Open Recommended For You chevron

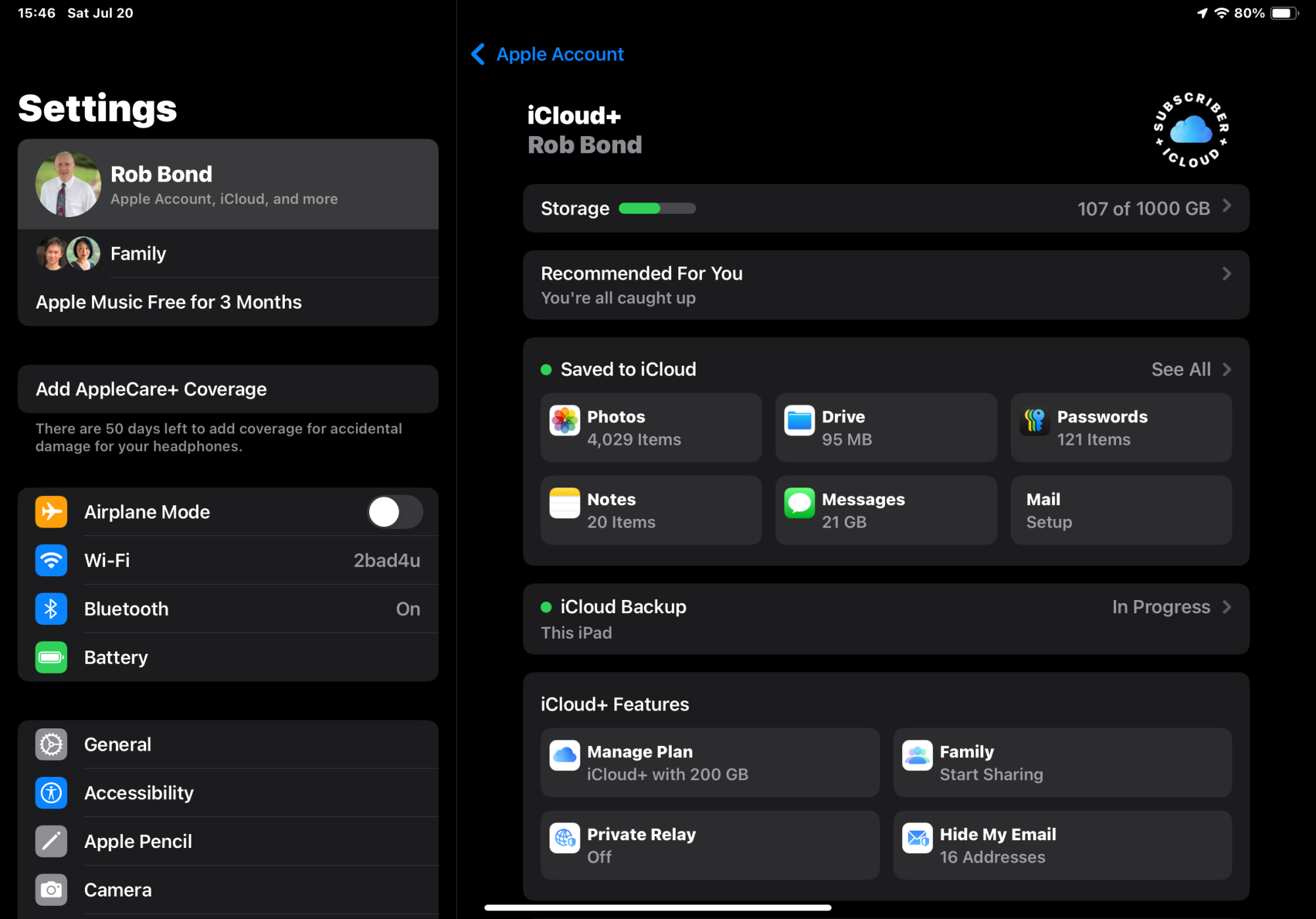(x=1227, y=274)
